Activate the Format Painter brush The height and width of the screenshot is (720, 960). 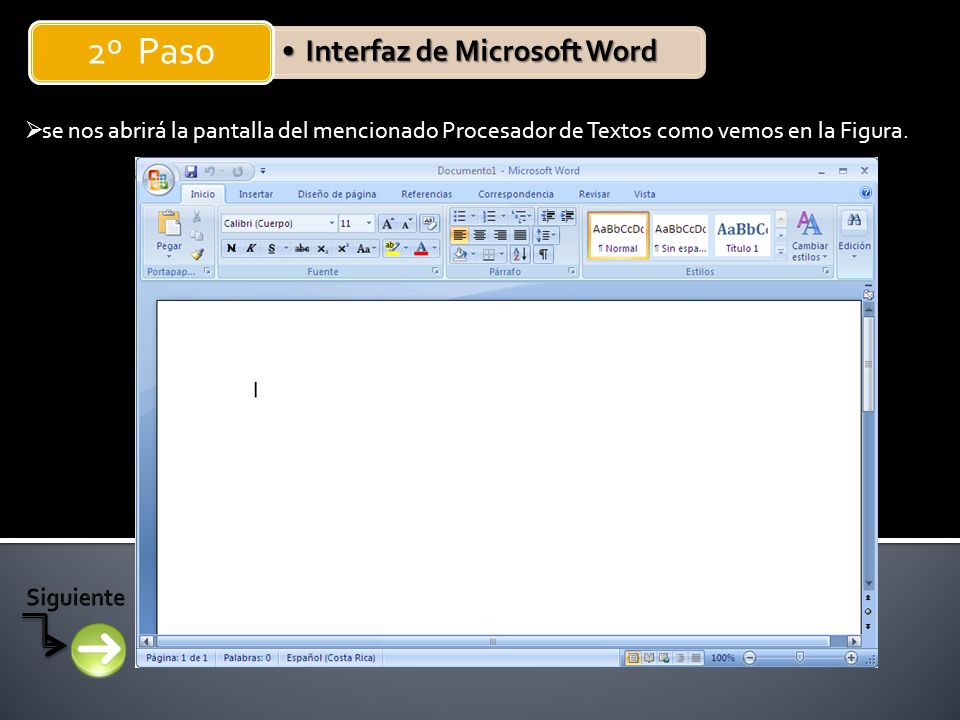[197, 253]
